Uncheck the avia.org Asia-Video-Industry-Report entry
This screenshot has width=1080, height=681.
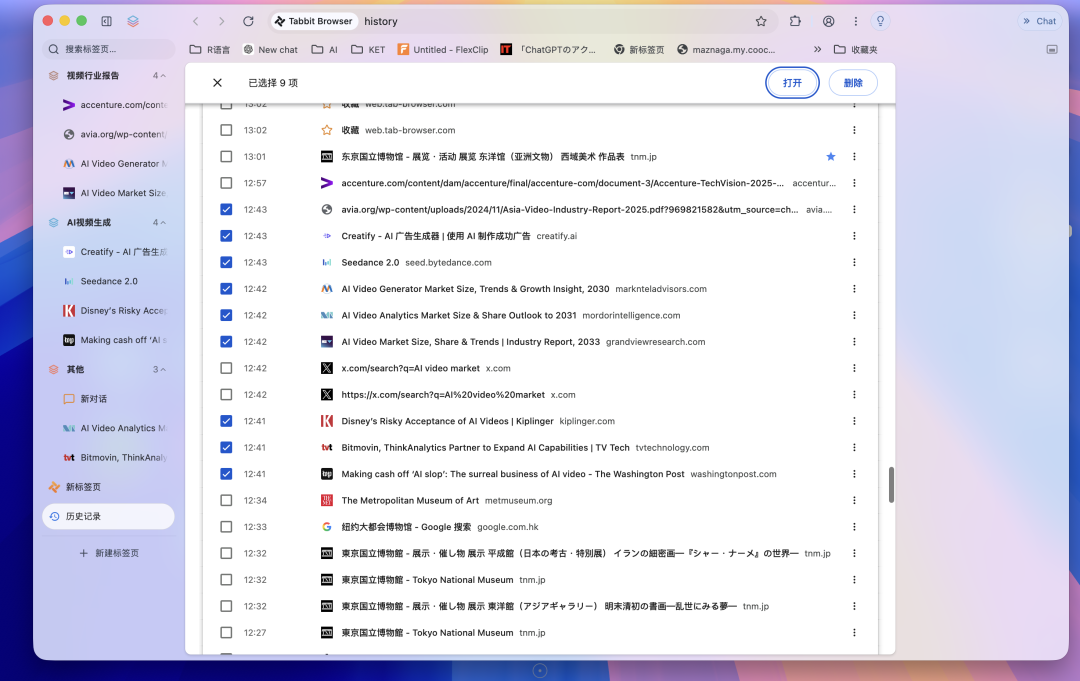[x=226, y=209]
